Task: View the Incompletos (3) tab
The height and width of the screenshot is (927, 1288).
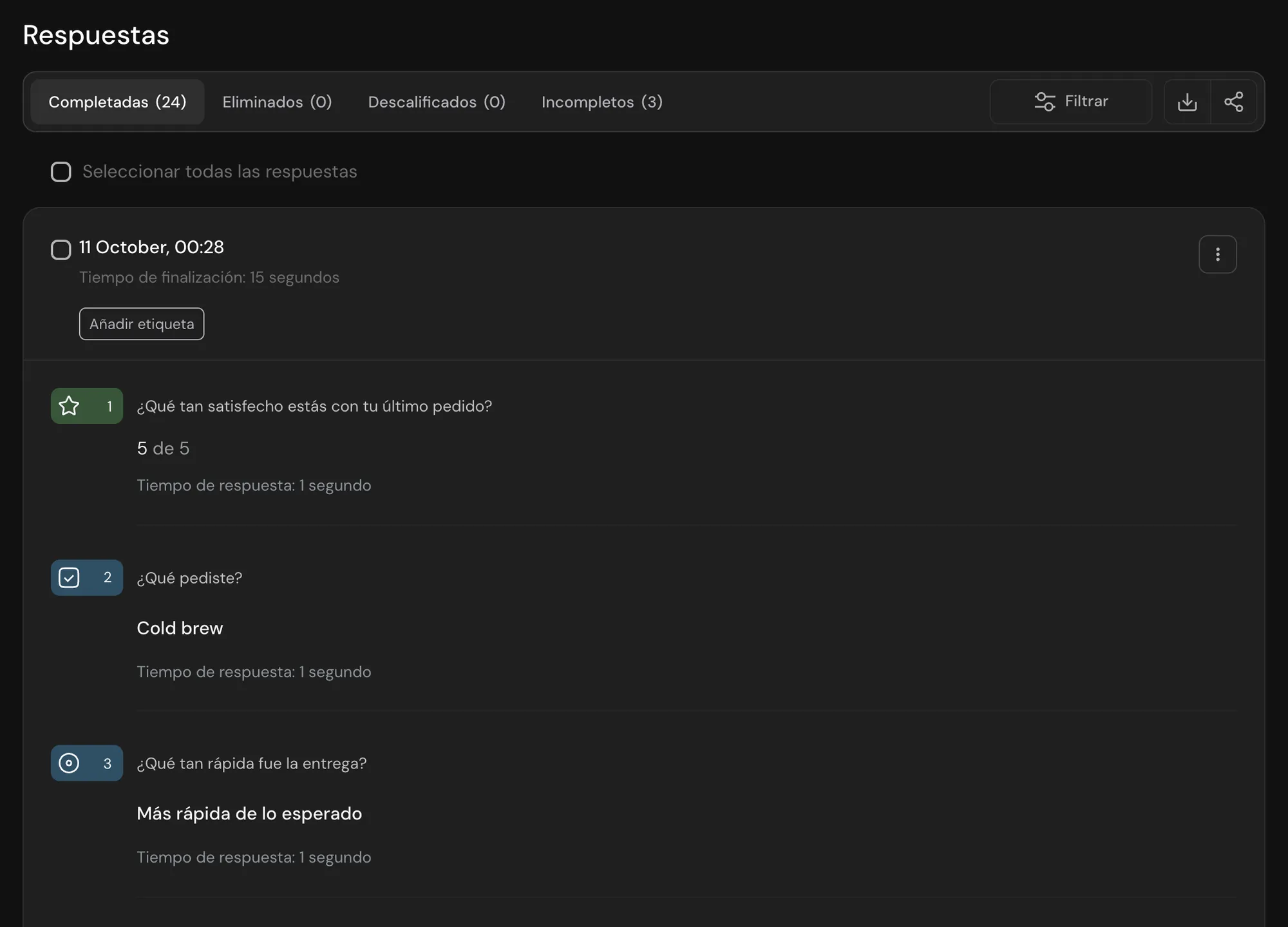Action: pyautogui.click(x=602, y=102)
